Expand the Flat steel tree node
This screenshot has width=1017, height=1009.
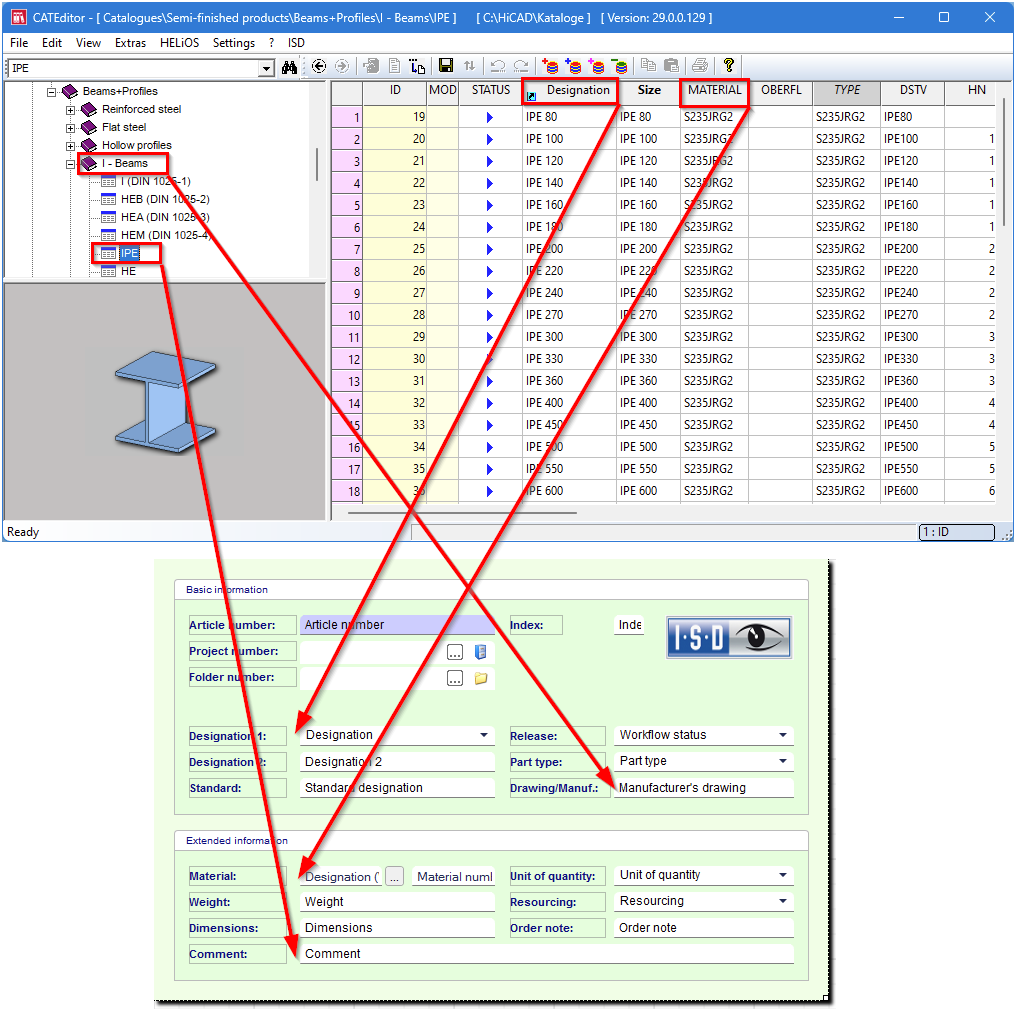(x=70, y=128)
